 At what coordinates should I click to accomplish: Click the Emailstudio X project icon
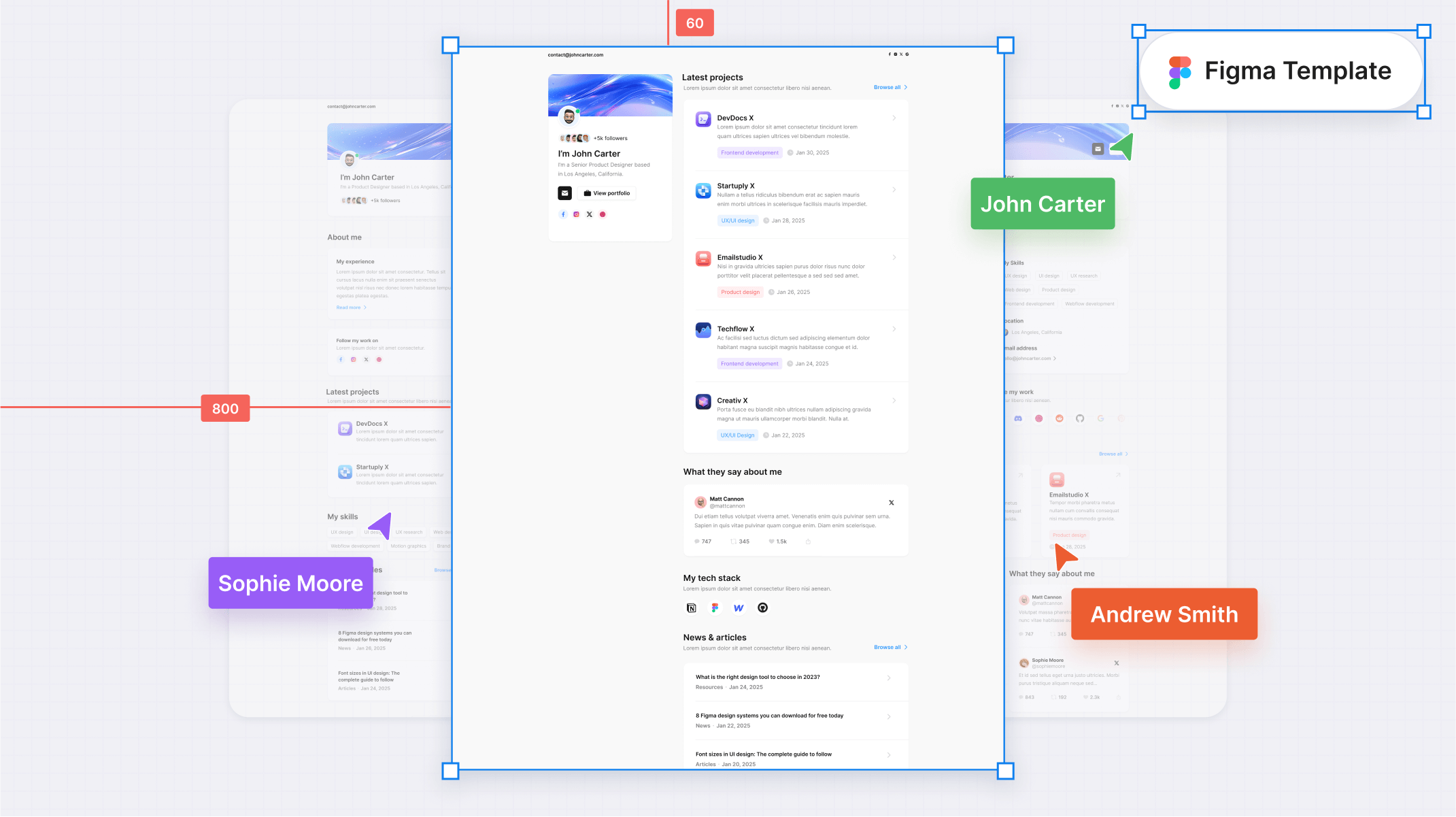(x=703, y=261)
